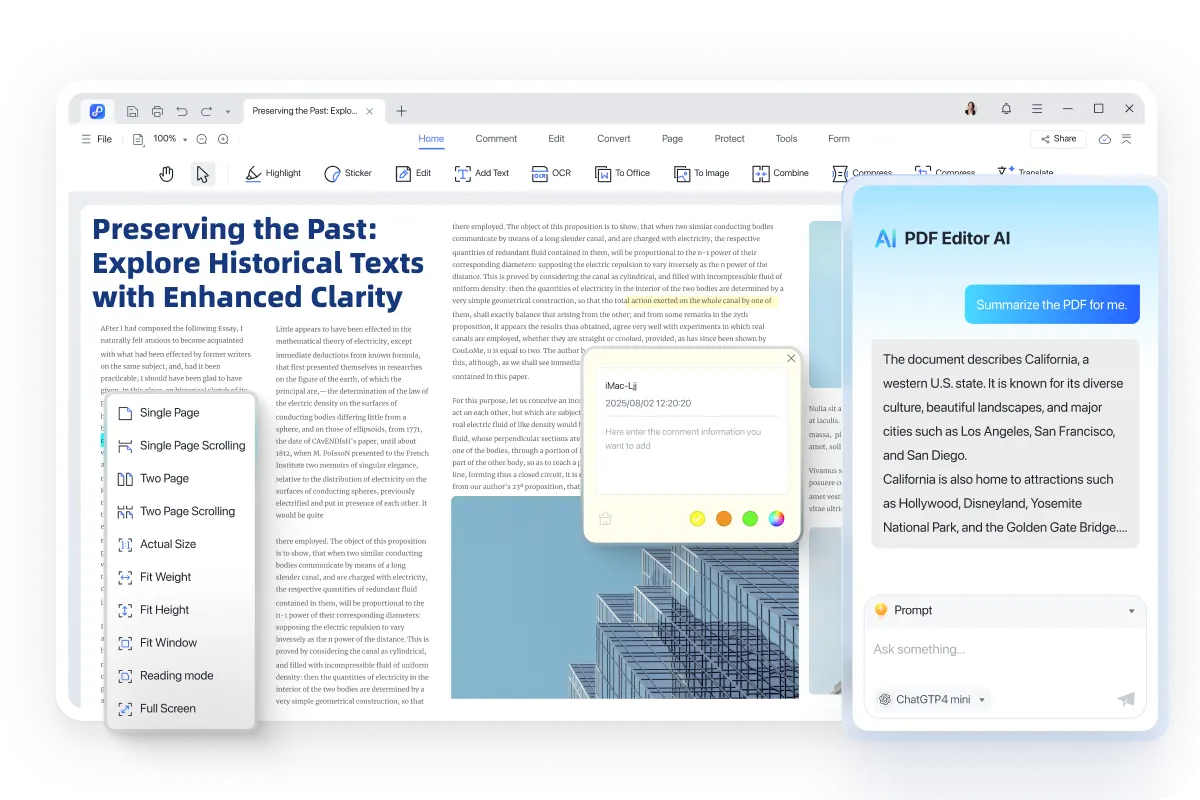Click Summarize the PDF for me
Viewport: 1200px width, 800px height.
(1051, 304)
